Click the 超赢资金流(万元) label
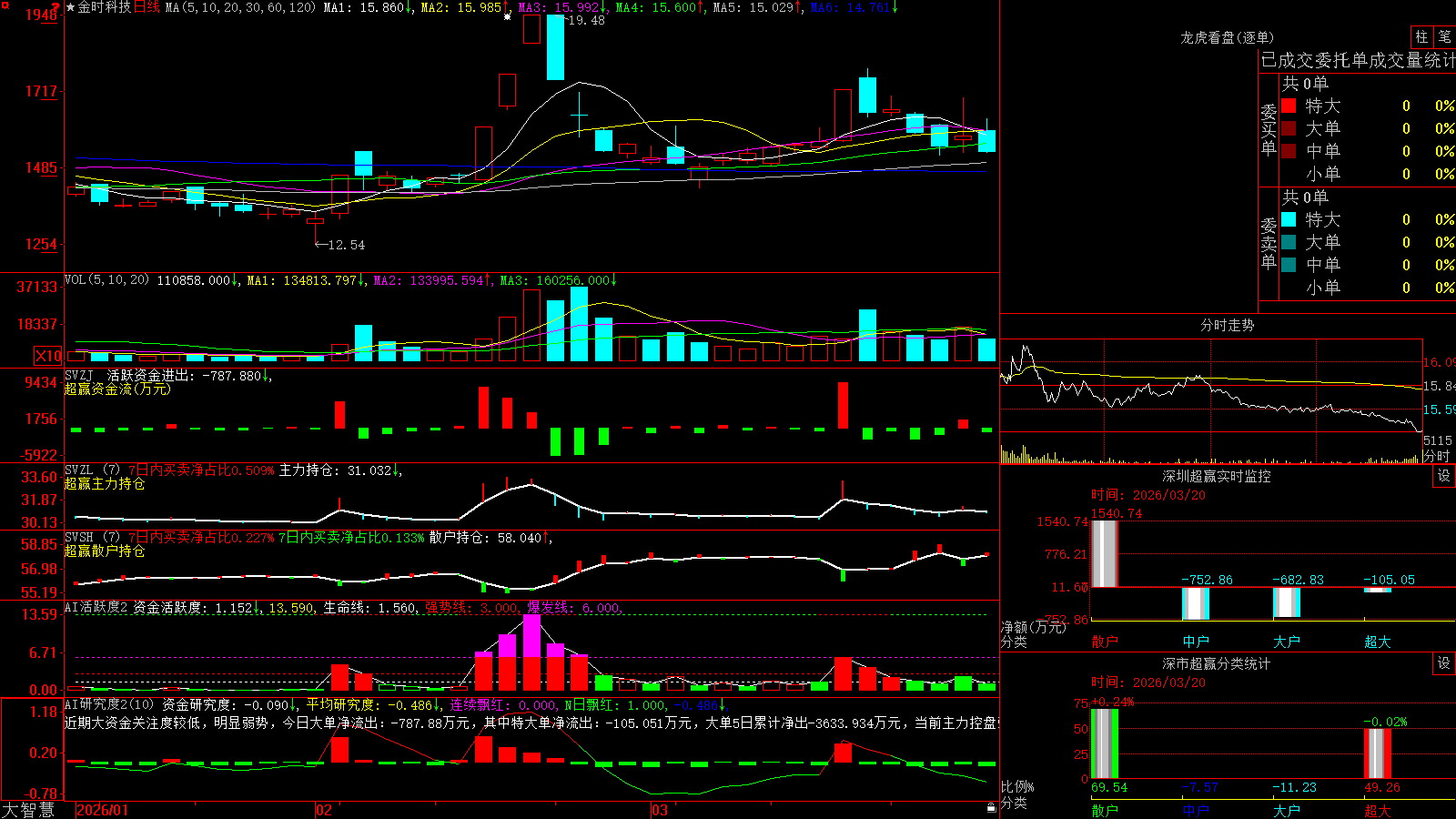The height and width of the screenshot is (819, 1456). point(117,389)
